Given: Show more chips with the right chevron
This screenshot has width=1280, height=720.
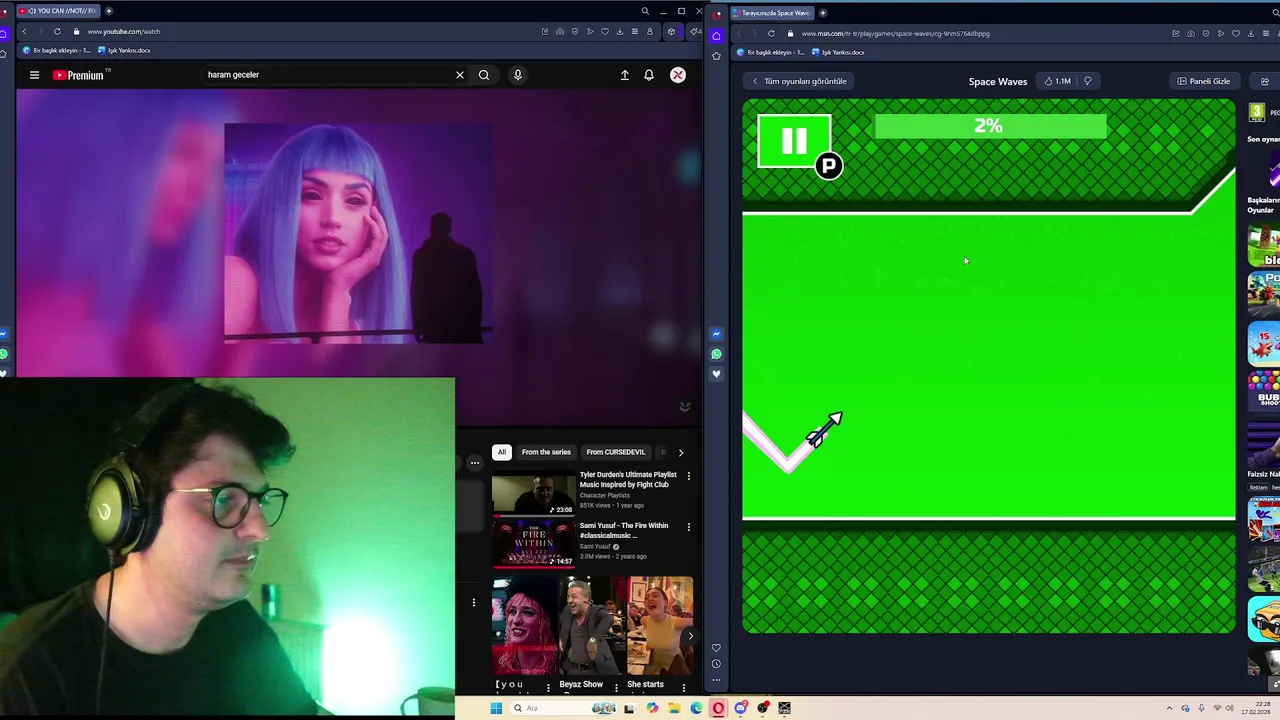Looking at the screenshot, I should point(681,452).
